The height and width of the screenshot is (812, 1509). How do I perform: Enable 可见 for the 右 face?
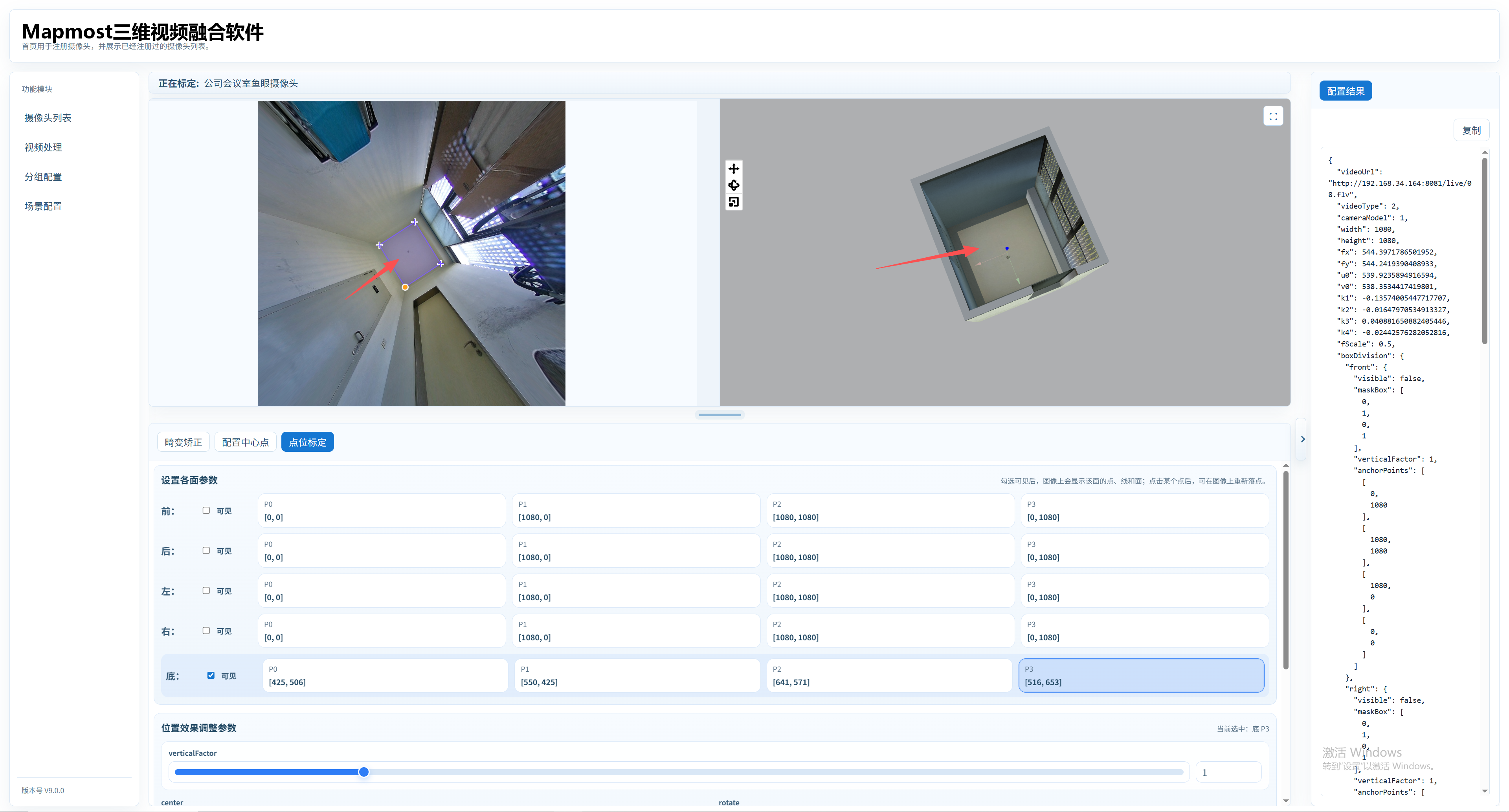tap(206, 631)
